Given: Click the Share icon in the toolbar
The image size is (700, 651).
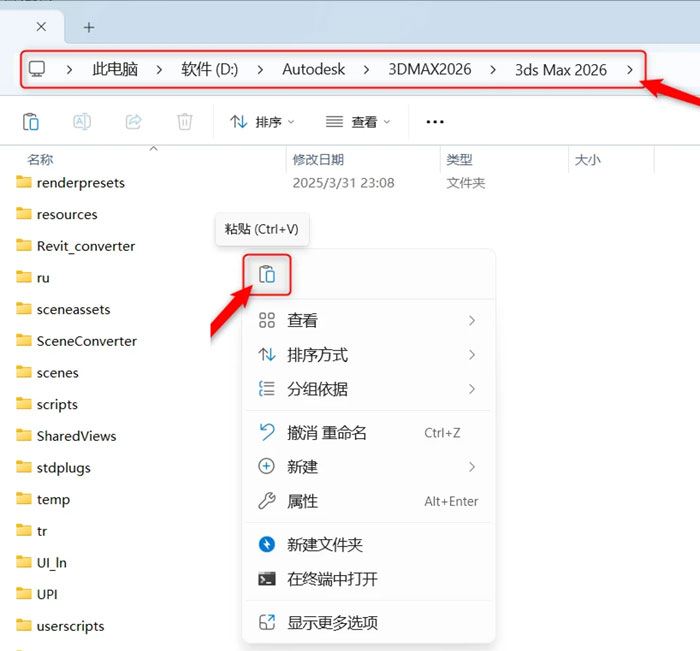Looking at the screenshot, I should [133, 121].
